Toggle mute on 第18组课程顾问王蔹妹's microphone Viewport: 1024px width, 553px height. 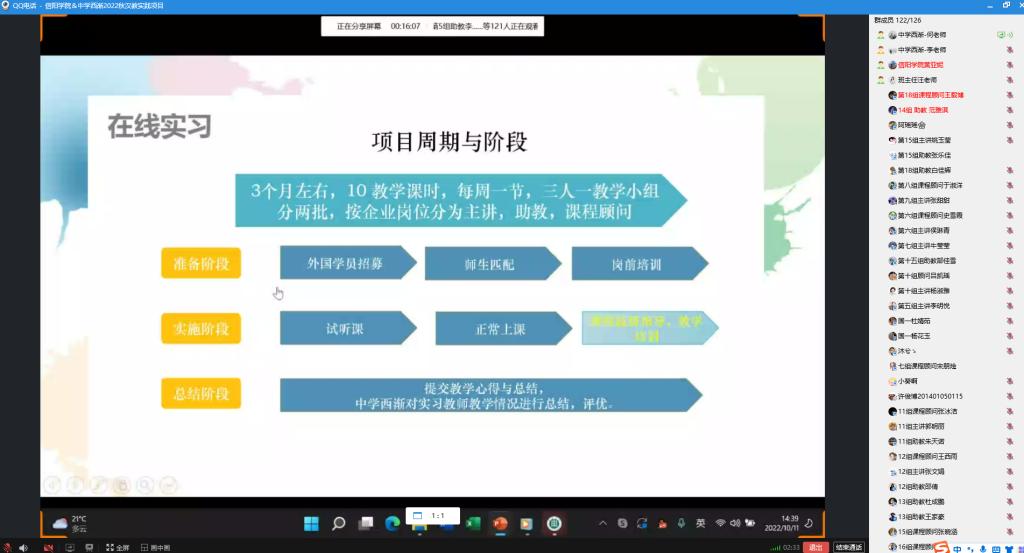click(1010, 95)
